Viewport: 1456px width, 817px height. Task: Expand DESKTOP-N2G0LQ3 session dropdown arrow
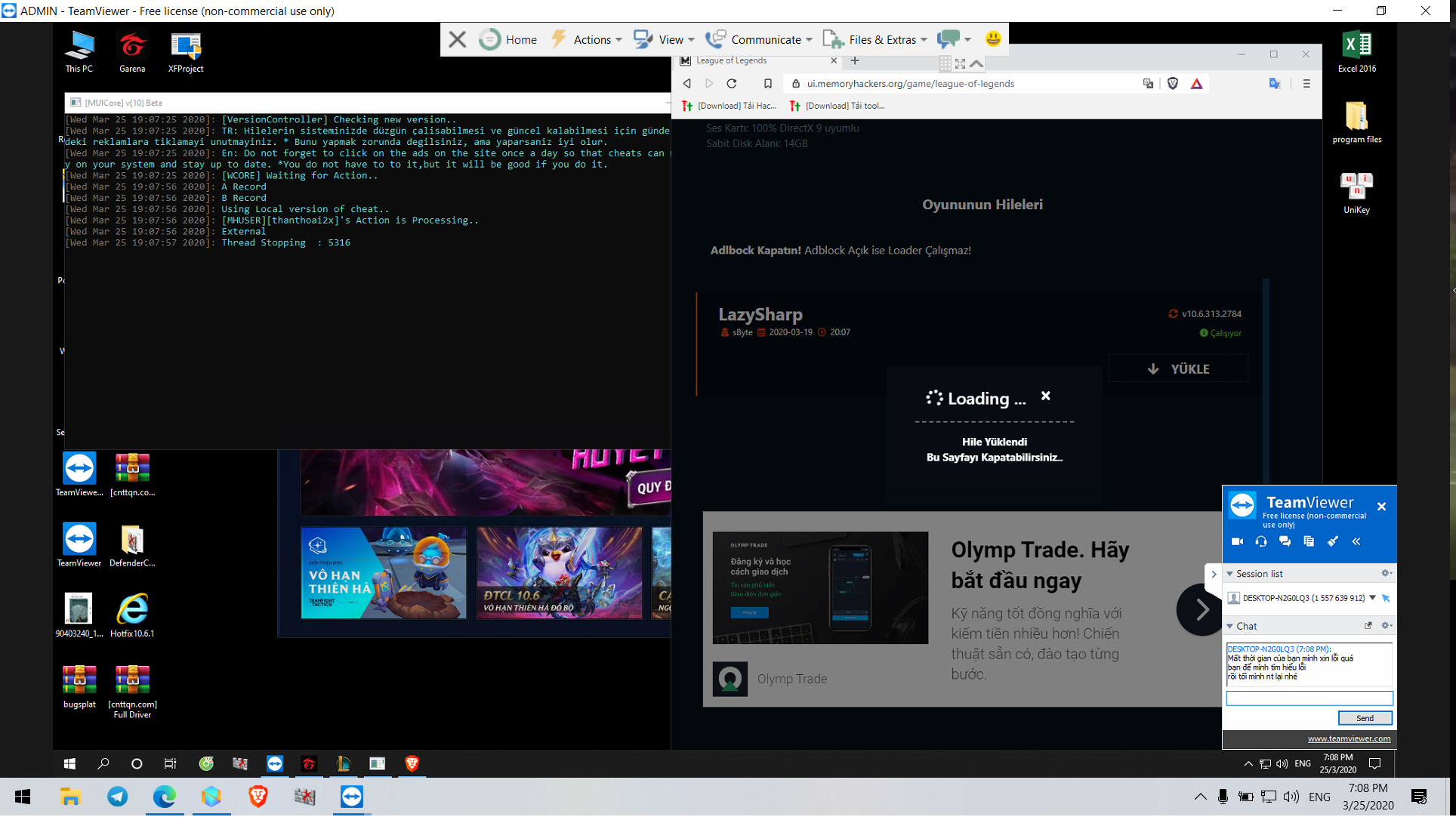(x=1372, y=598)
